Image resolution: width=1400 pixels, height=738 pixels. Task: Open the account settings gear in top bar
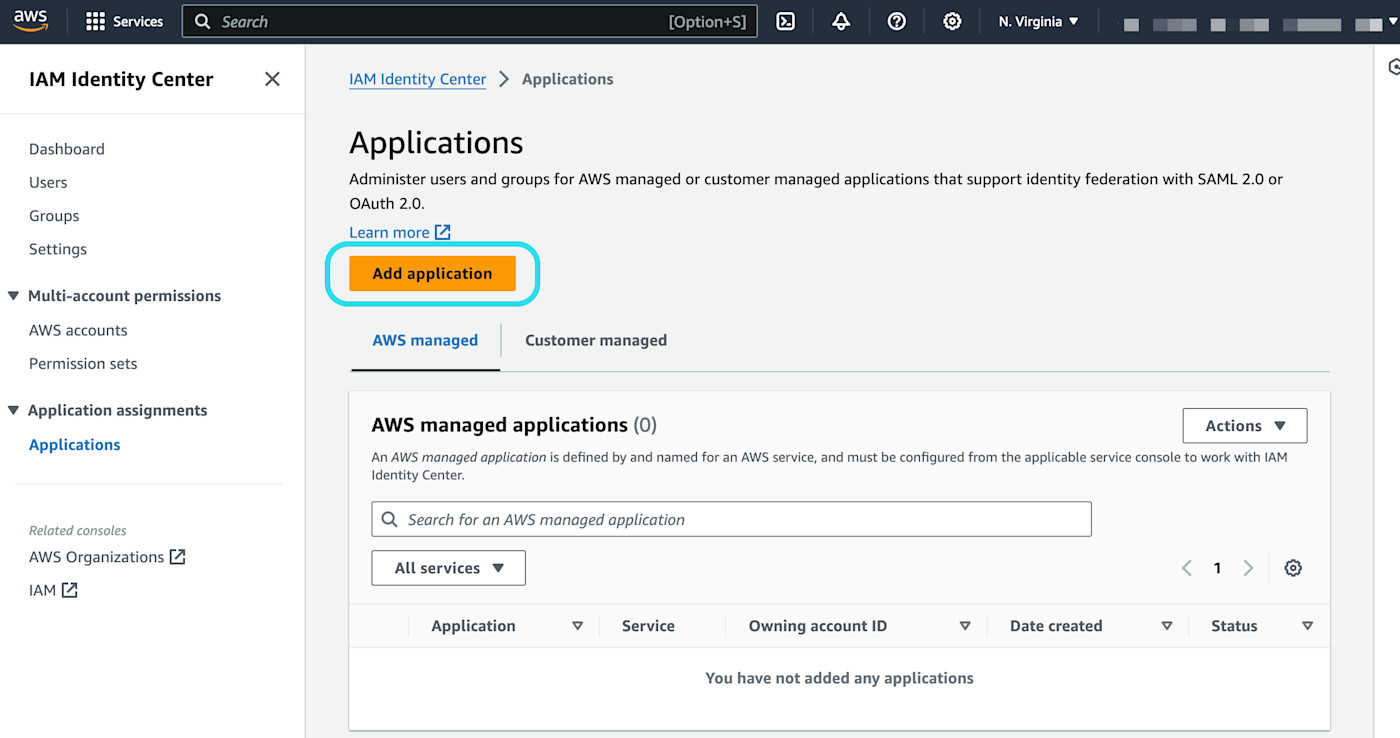(x=952, y=21)
